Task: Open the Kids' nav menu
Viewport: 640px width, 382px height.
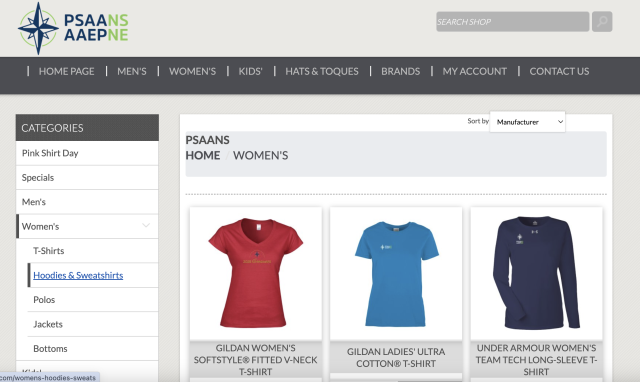Action: (250, 71)
